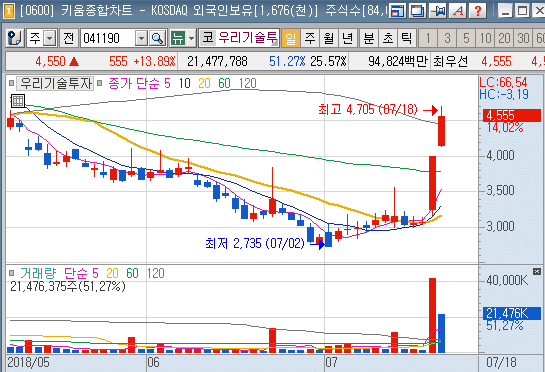Click the 최고 4,705 (07/18) annotation

click(368, 110)
